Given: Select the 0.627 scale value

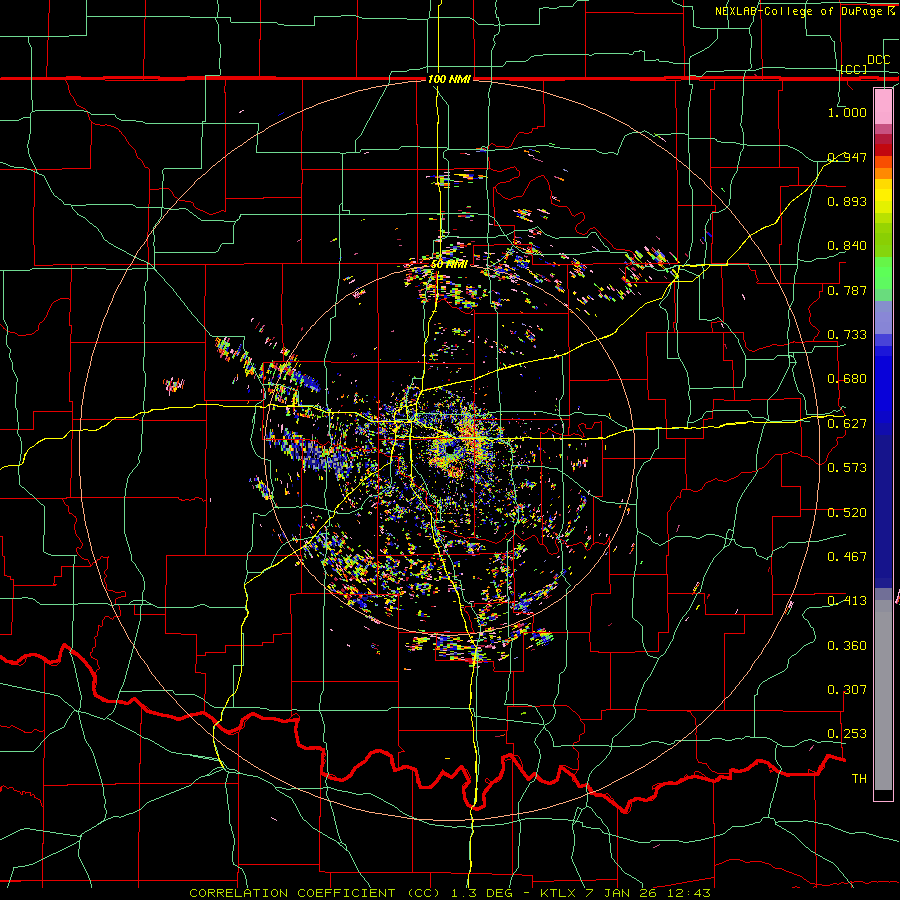Looking at the screenshot, I should coord(847,424).
